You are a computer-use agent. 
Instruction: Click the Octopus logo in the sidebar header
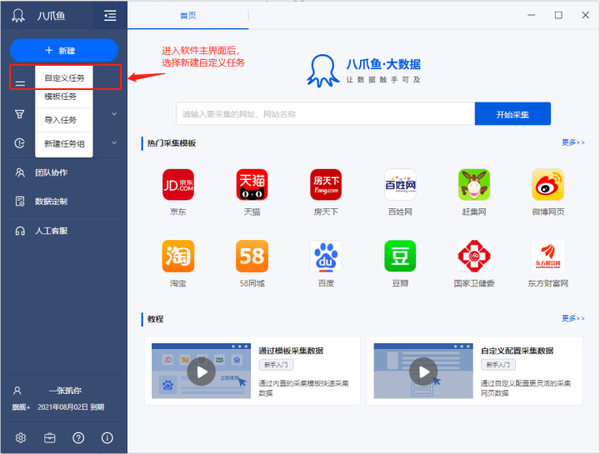18,15
